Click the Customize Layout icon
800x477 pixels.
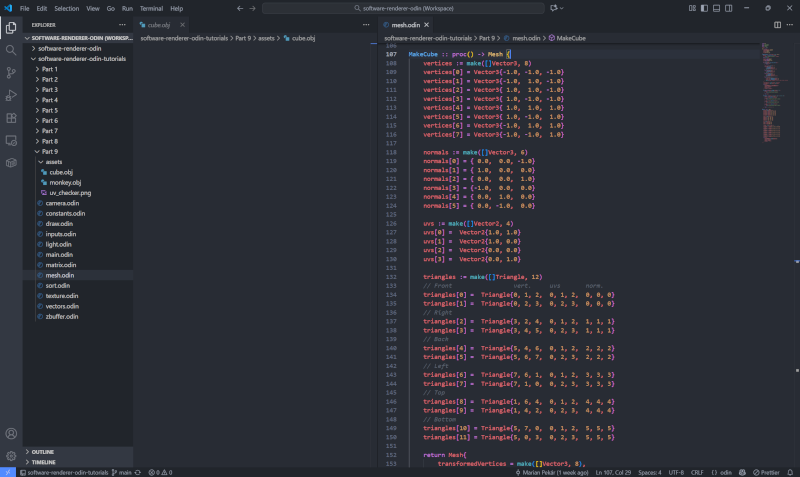(692, 8)
